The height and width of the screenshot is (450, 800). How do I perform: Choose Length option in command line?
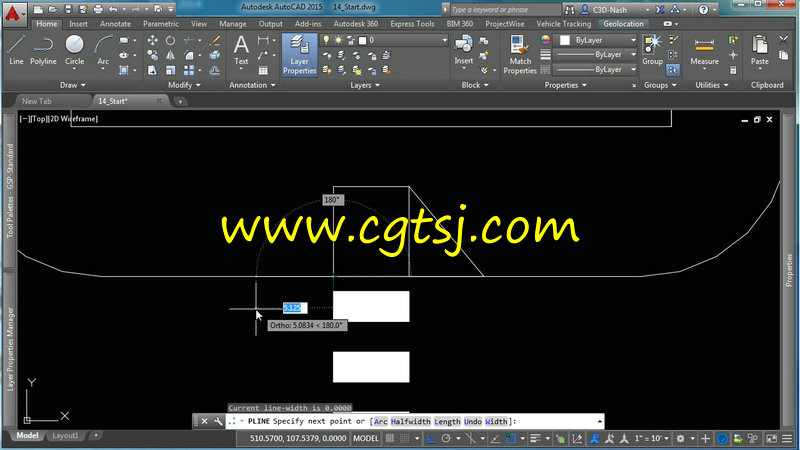(447, 421)
